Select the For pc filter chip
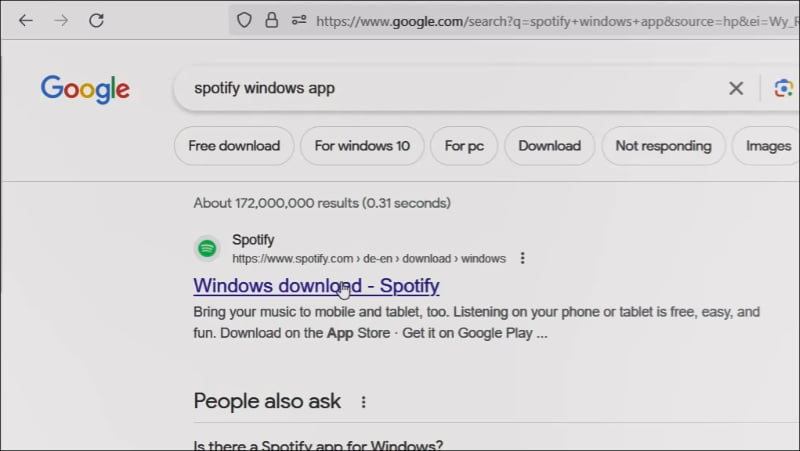 pyautogui.click(x=464, y=146)
